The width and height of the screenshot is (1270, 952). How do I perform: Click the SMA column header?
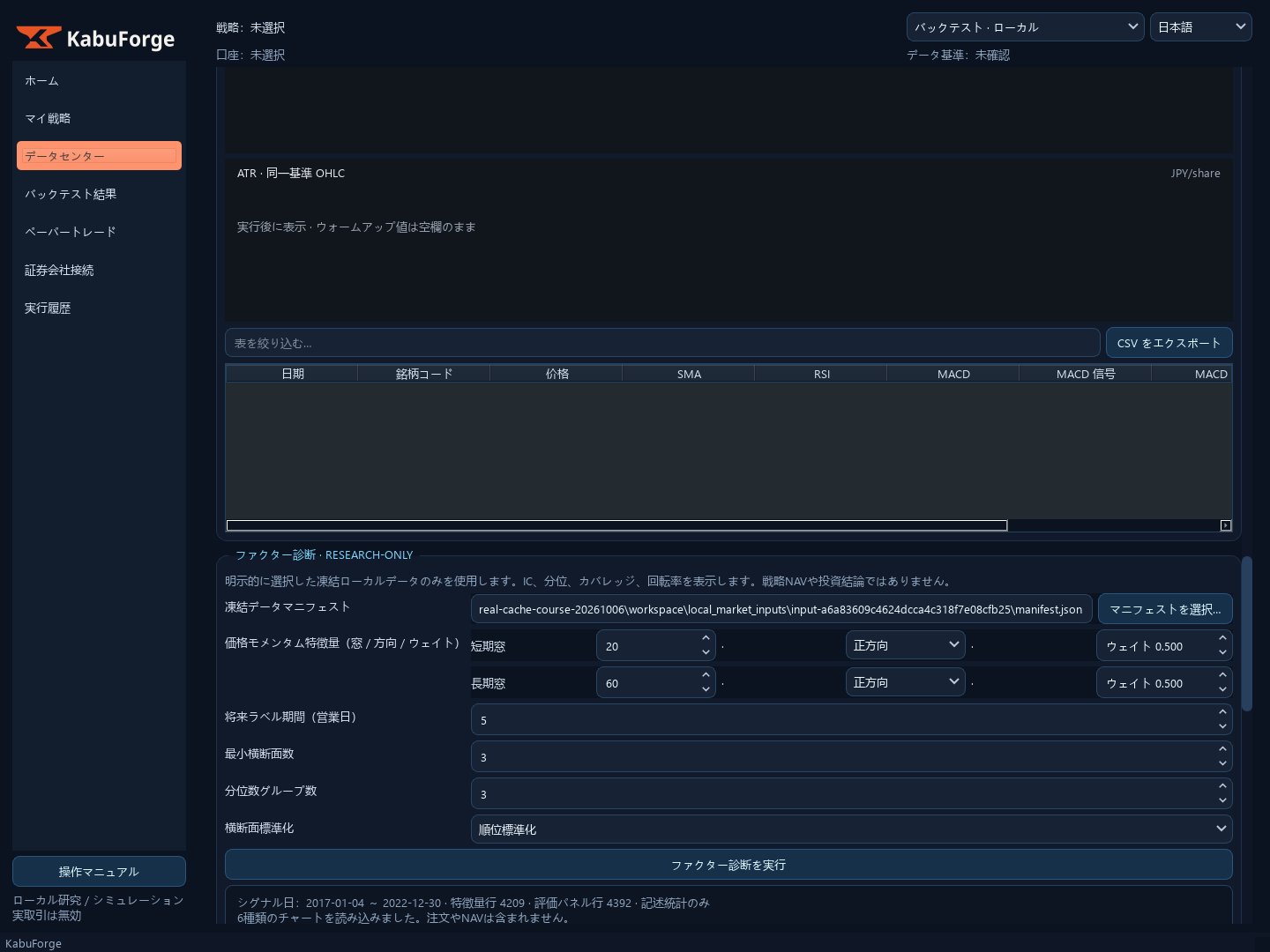tap(689, 374)
